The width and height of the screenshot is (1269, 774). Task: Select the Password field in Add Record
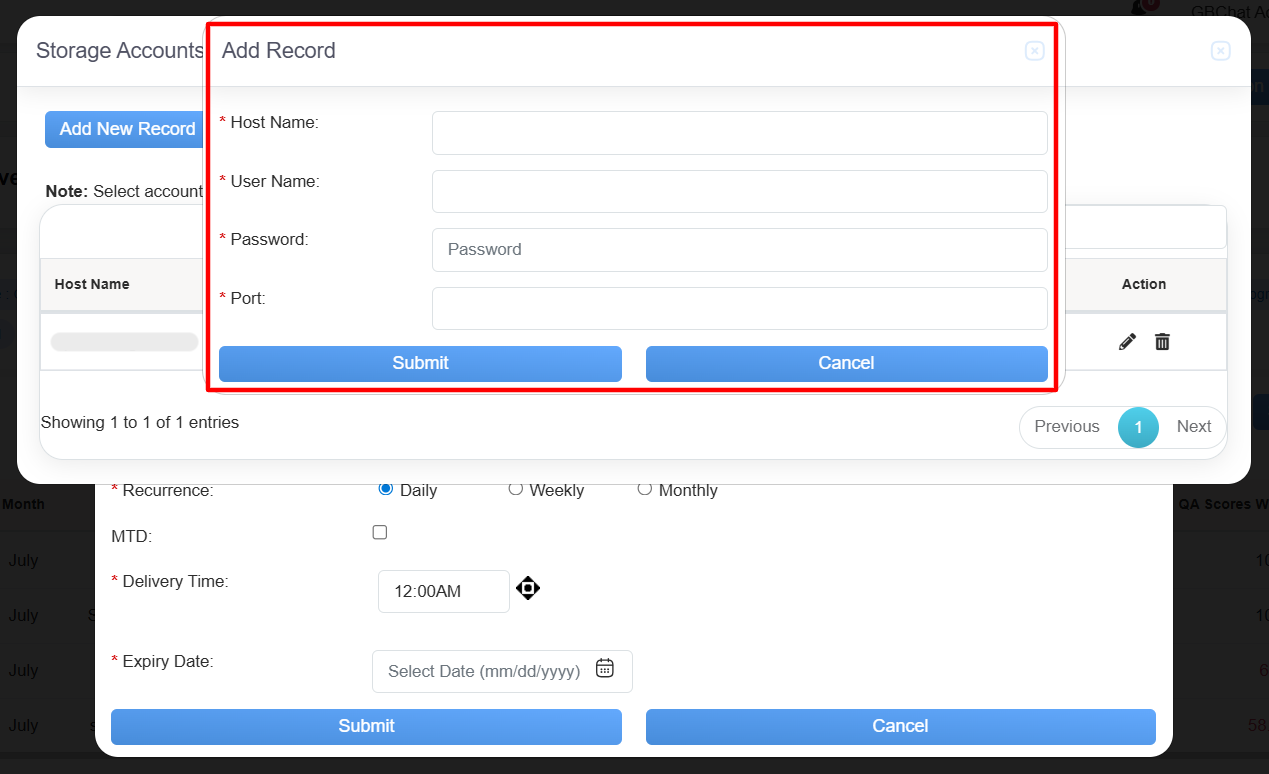click(739, 250)
